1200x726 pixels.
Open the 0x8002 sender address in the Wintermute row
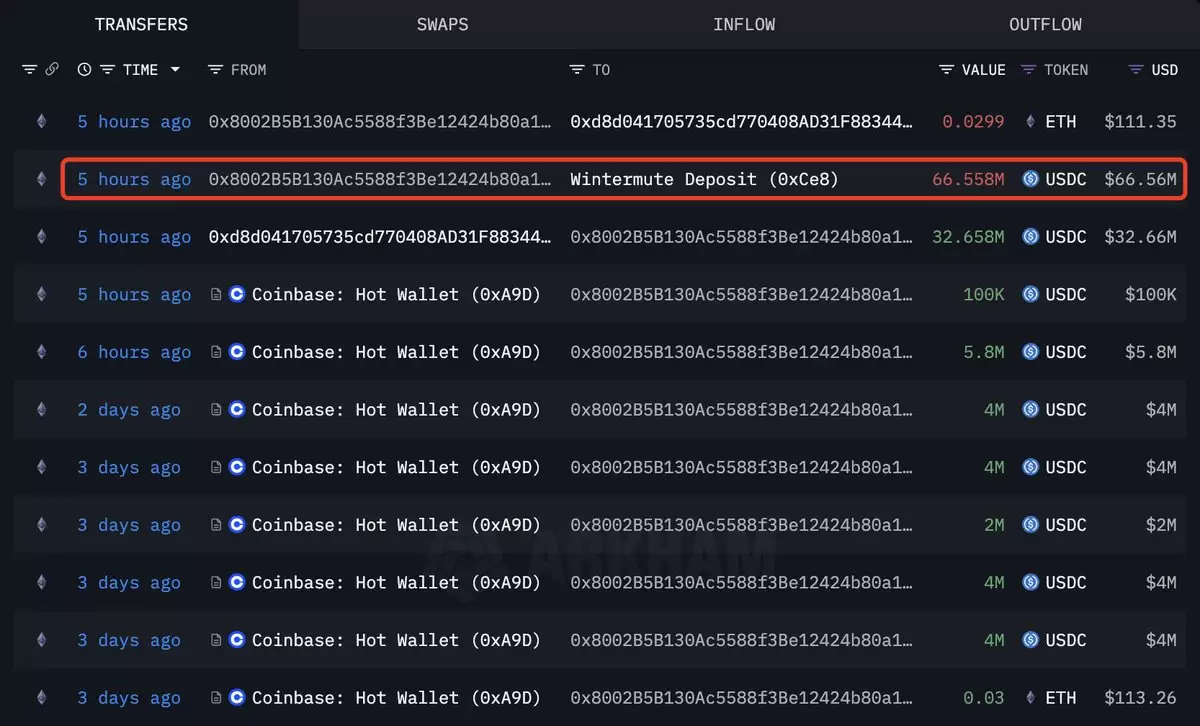380,180
